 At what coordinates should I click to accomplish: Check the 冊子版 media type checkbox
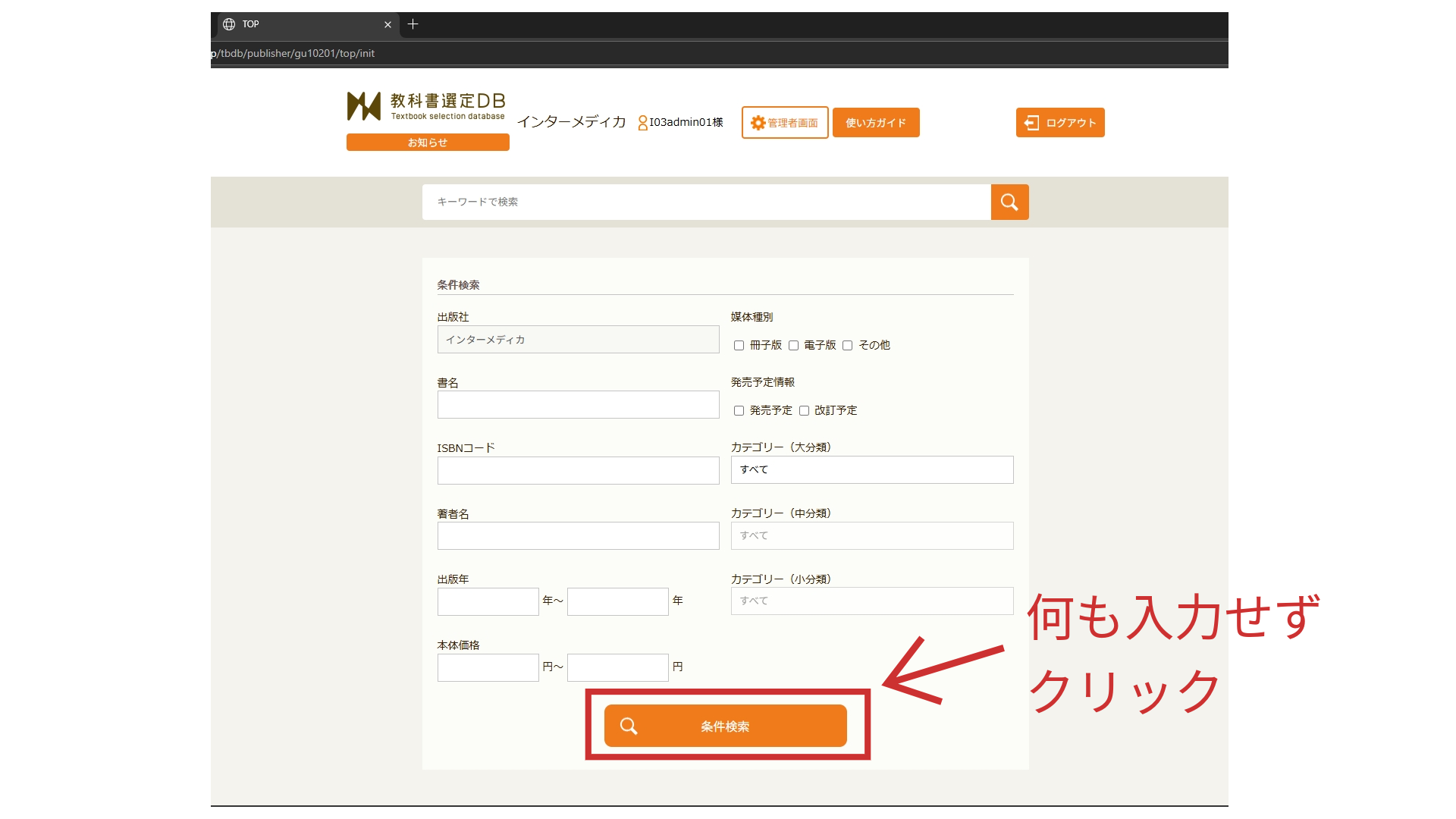pyautogui.click(x=739, y=346)
